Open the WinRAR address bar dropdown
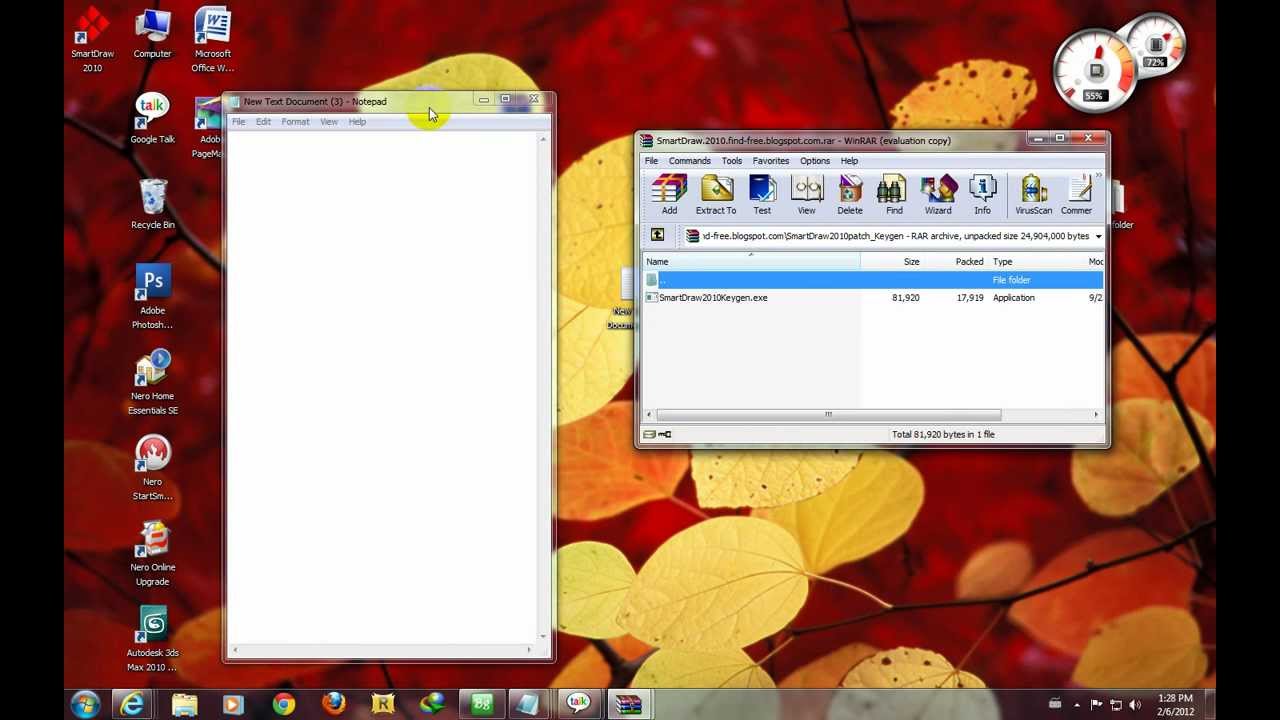Viewport: 1280px width, 720px height. (x=1098, y=236)
